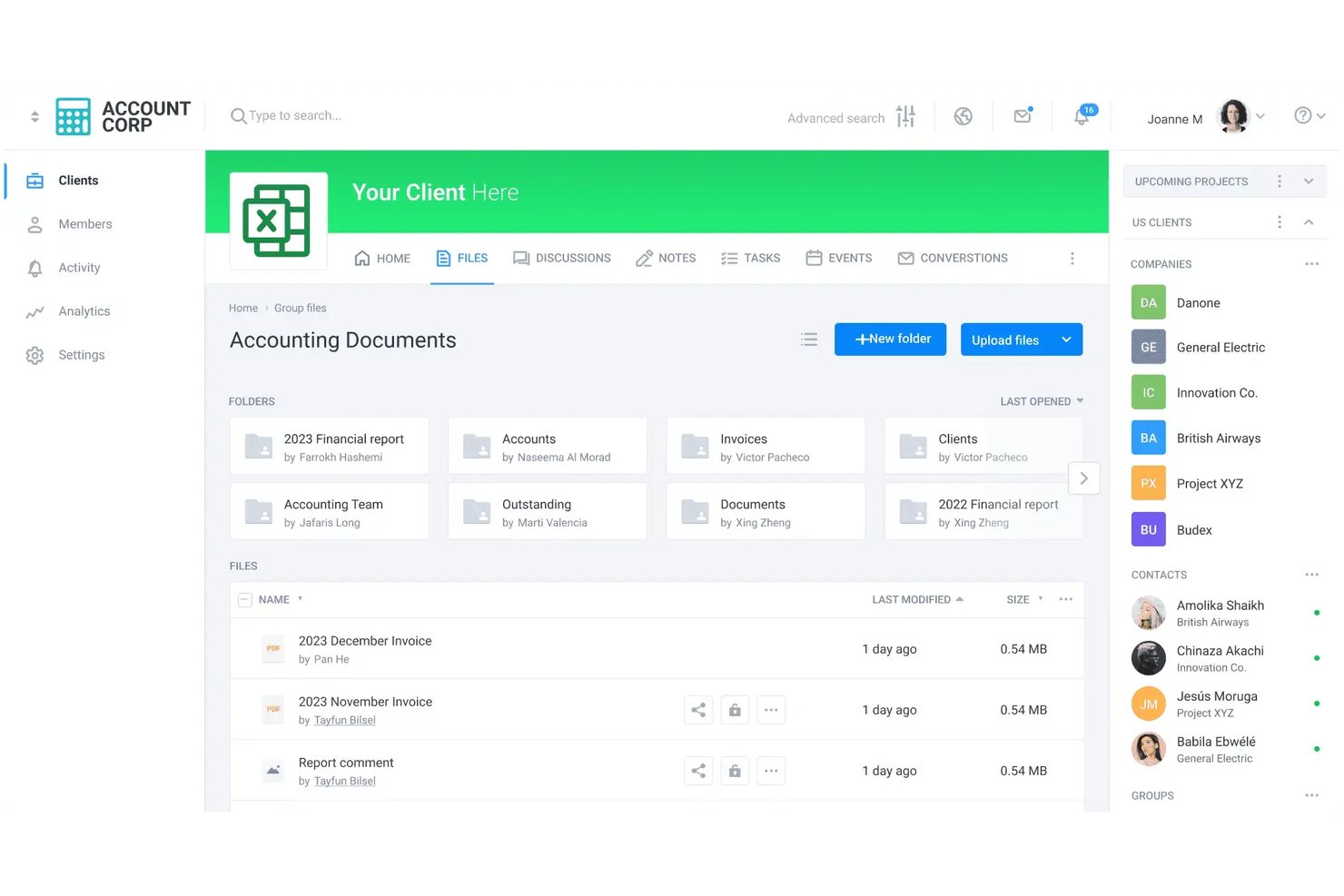This screenshot has height=896, width=1344.
Task: Click the Upload files button
Action: tap(1006, 340)
